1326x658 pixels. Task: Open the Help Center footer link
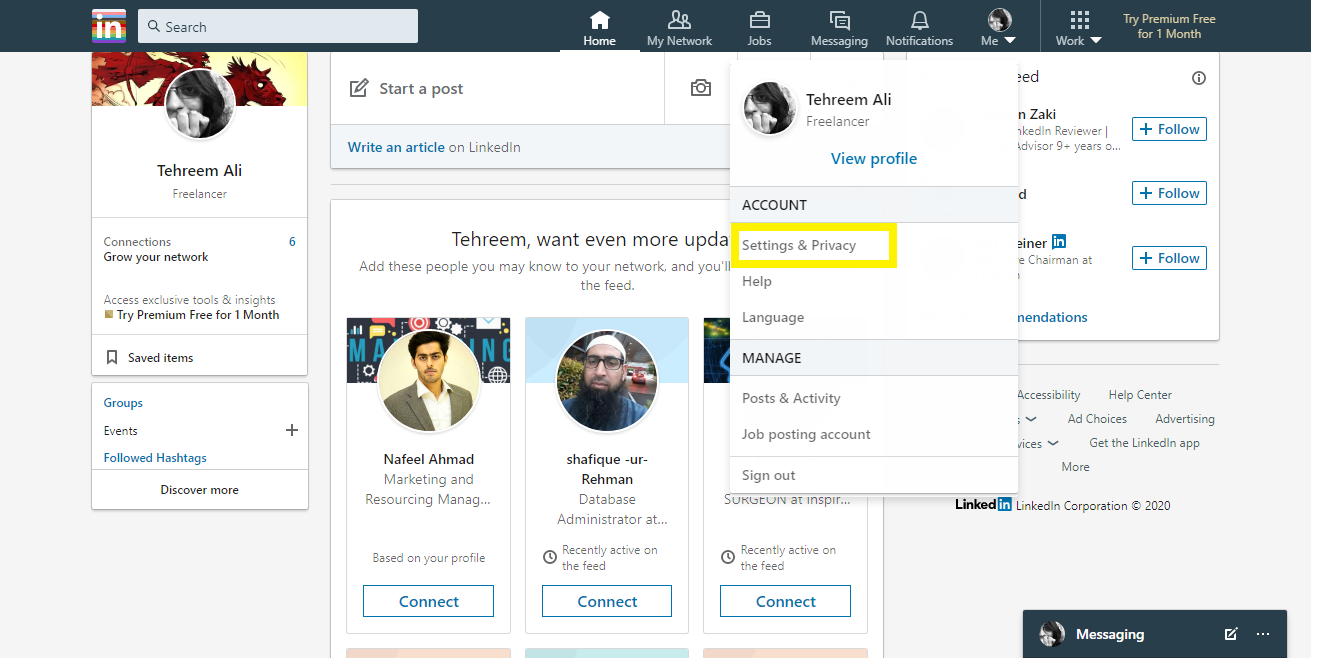click(x=1140, y=395)
